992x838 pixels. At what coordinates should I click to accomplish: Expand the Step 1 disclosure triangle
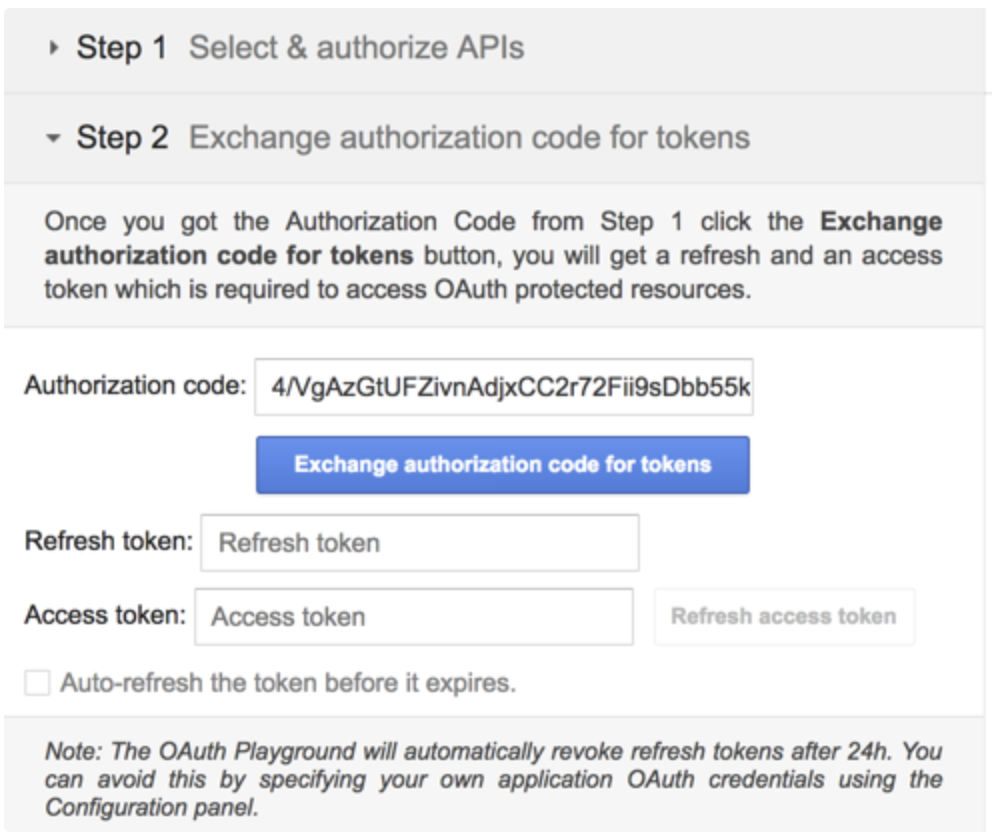(x=54, y=48)
